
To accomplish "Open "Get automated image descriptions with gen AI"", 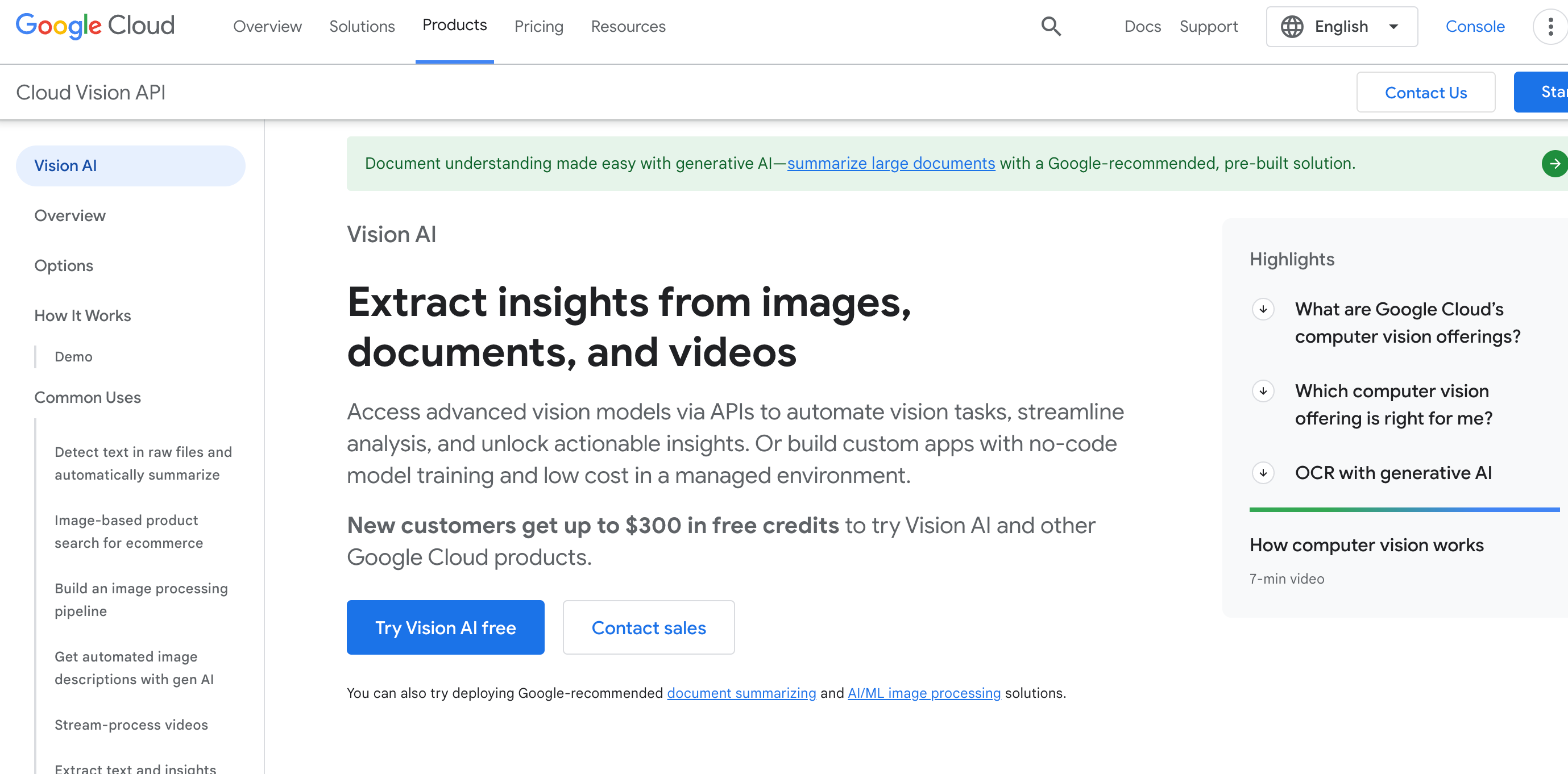I will [x=135, y=668].
